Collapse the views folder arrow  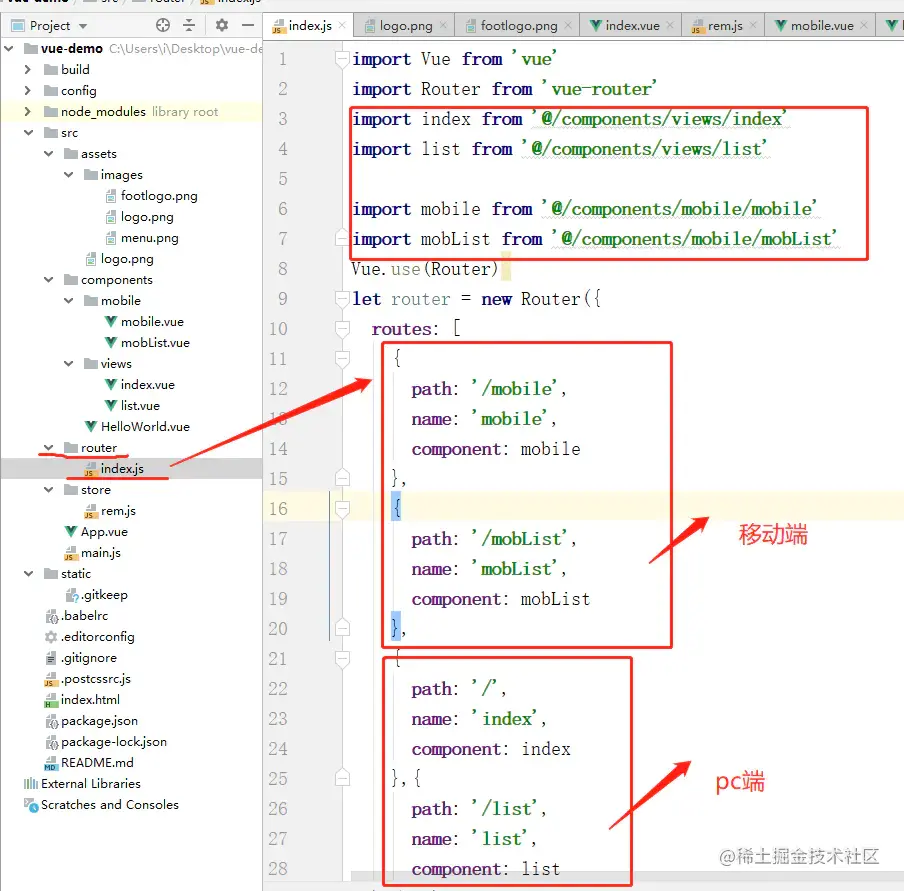69,363
